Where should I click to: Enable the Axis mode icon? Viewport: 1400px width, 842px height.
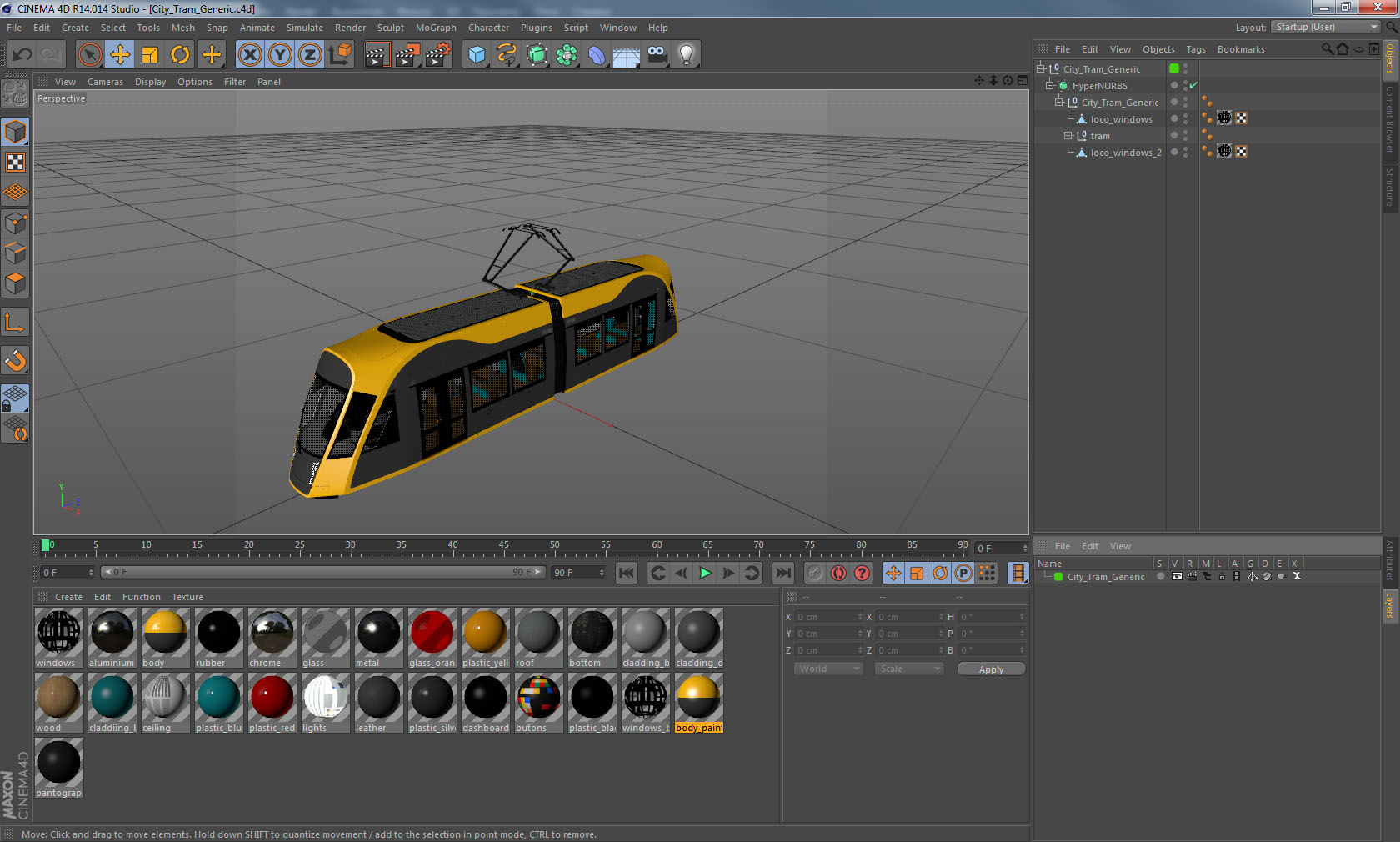(x=16, y=323)
